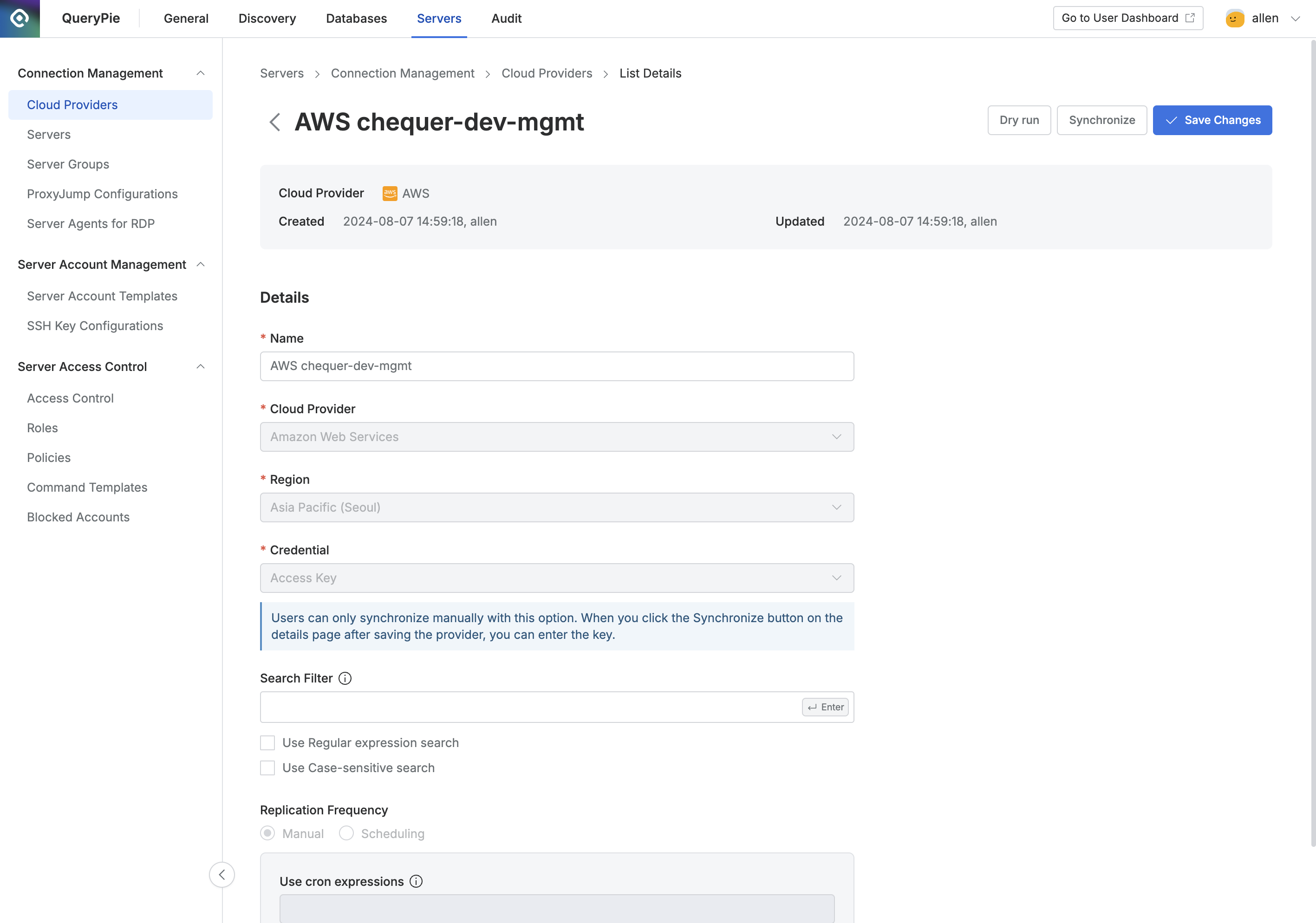The width and height of the screenshot is (1316, 923).
Task: Click the Search Filter info icon
Action: (345, 678)
